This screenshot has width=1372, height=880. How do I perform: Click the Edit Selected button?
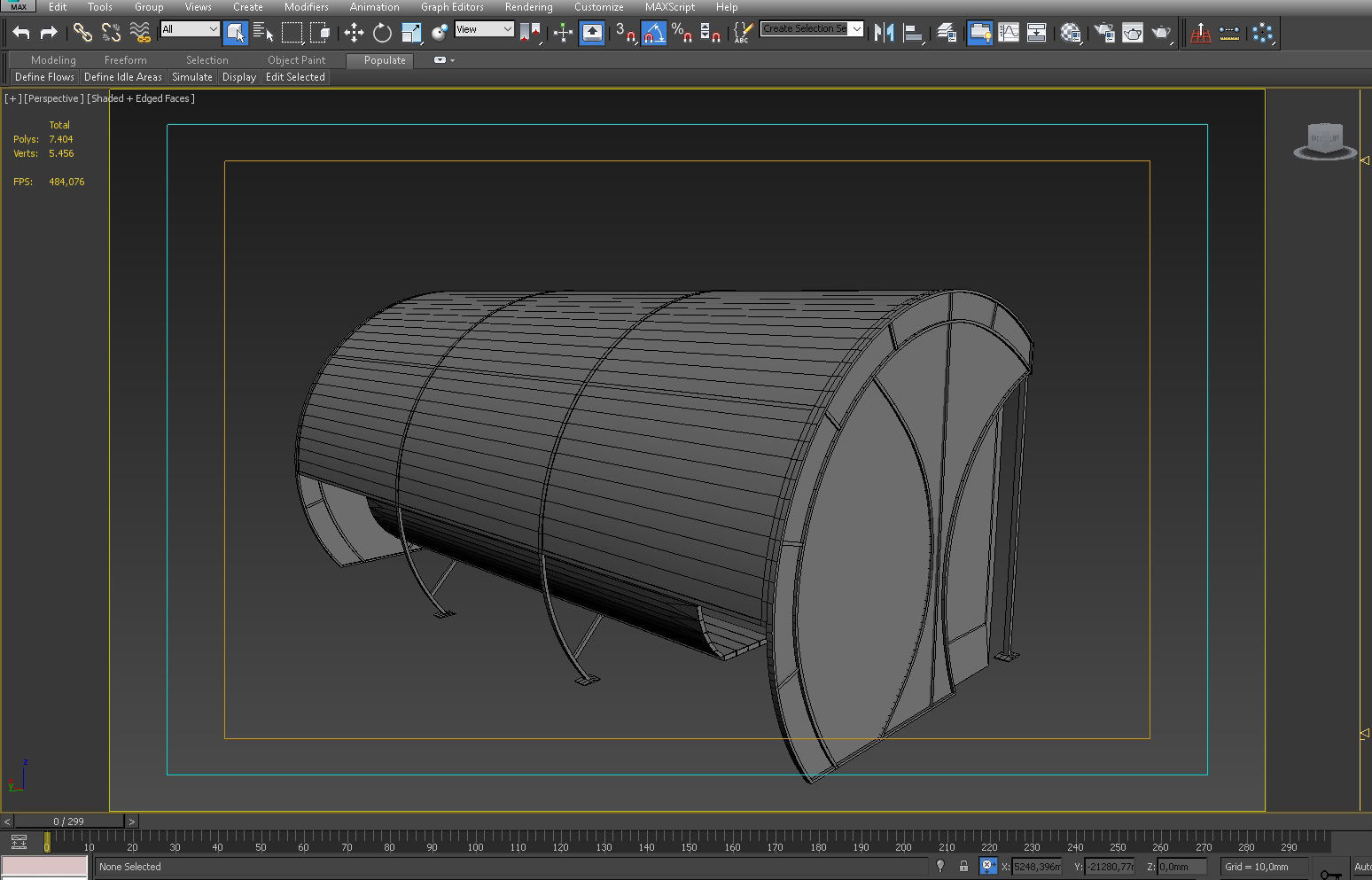pyautogui.click(x=295, y=77)
